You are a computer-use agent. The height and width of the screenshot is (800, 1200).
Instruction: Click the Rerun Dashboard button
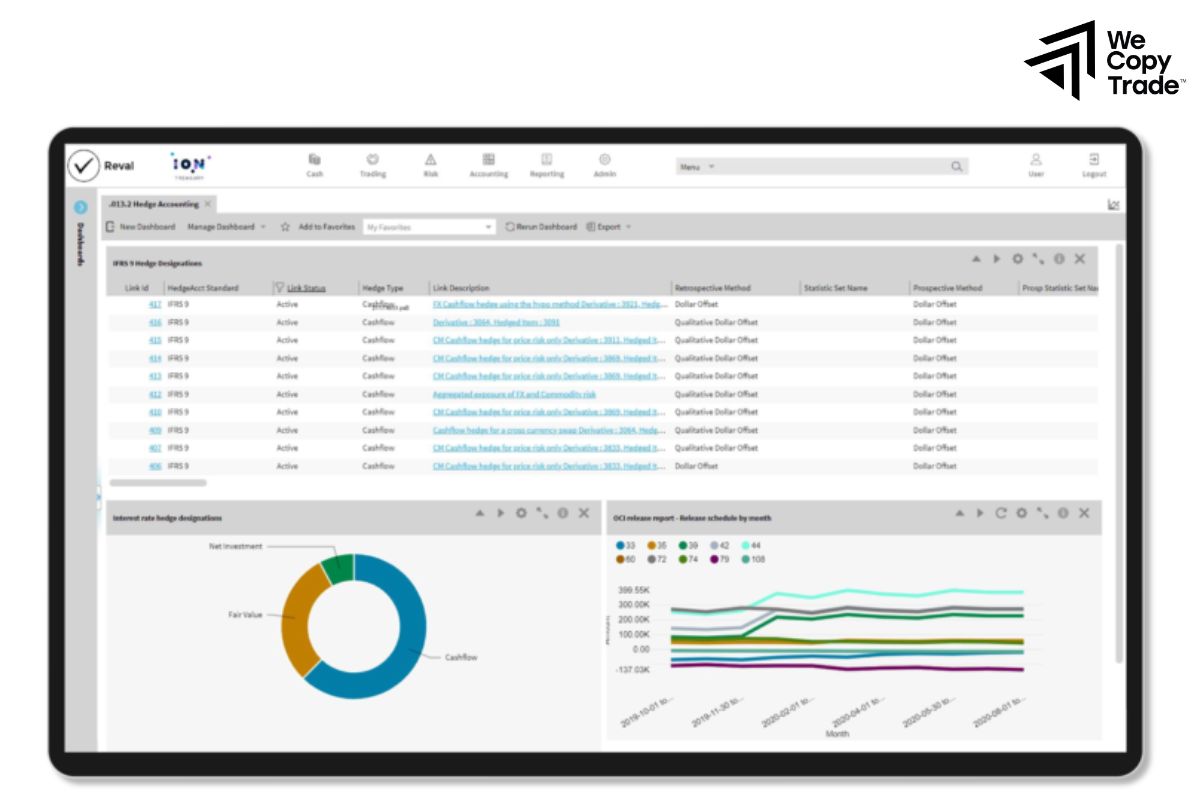pos(541,227)
